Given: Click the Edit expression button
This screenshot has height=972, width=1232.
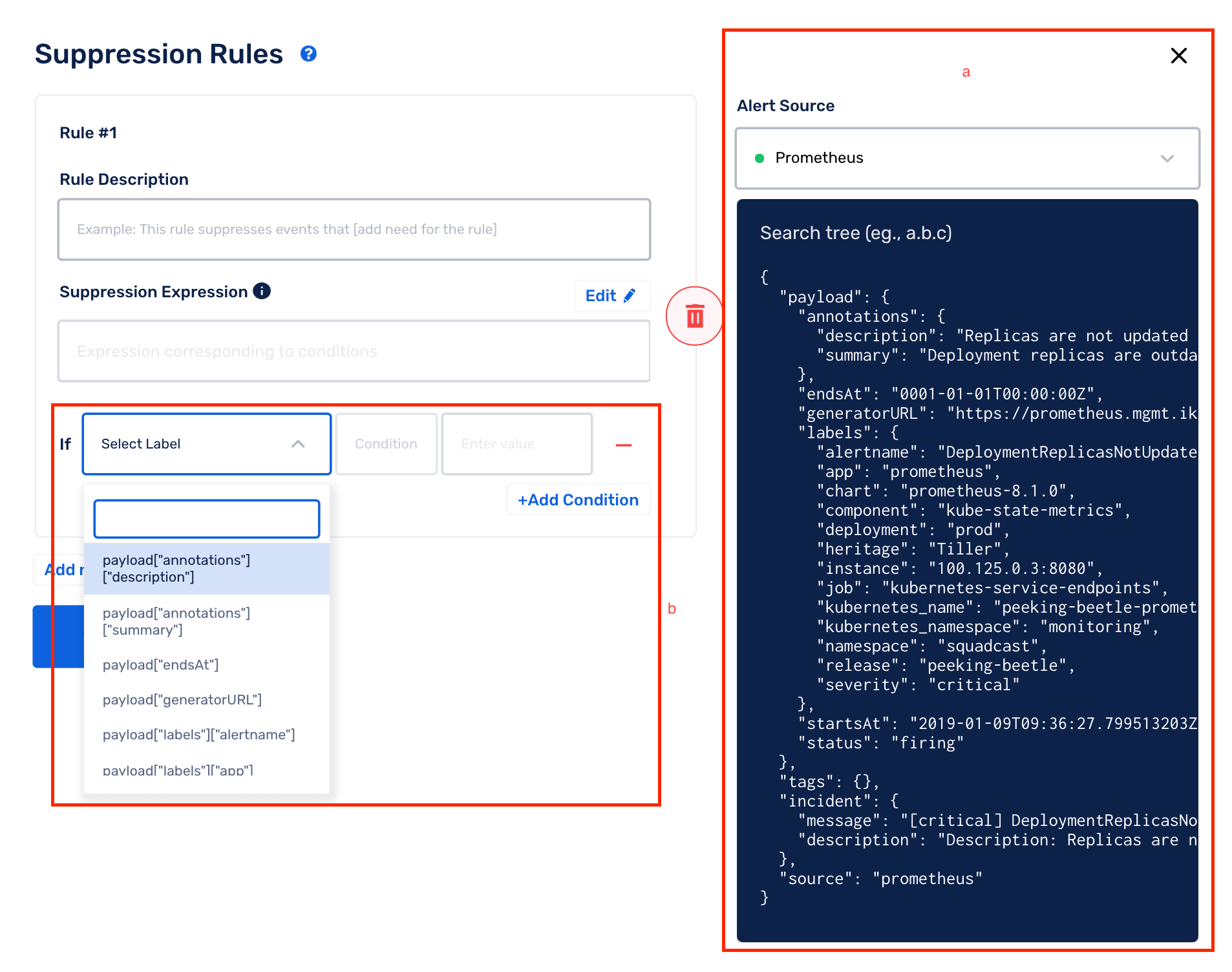Looking at the screenshot, I should (611, 296).
